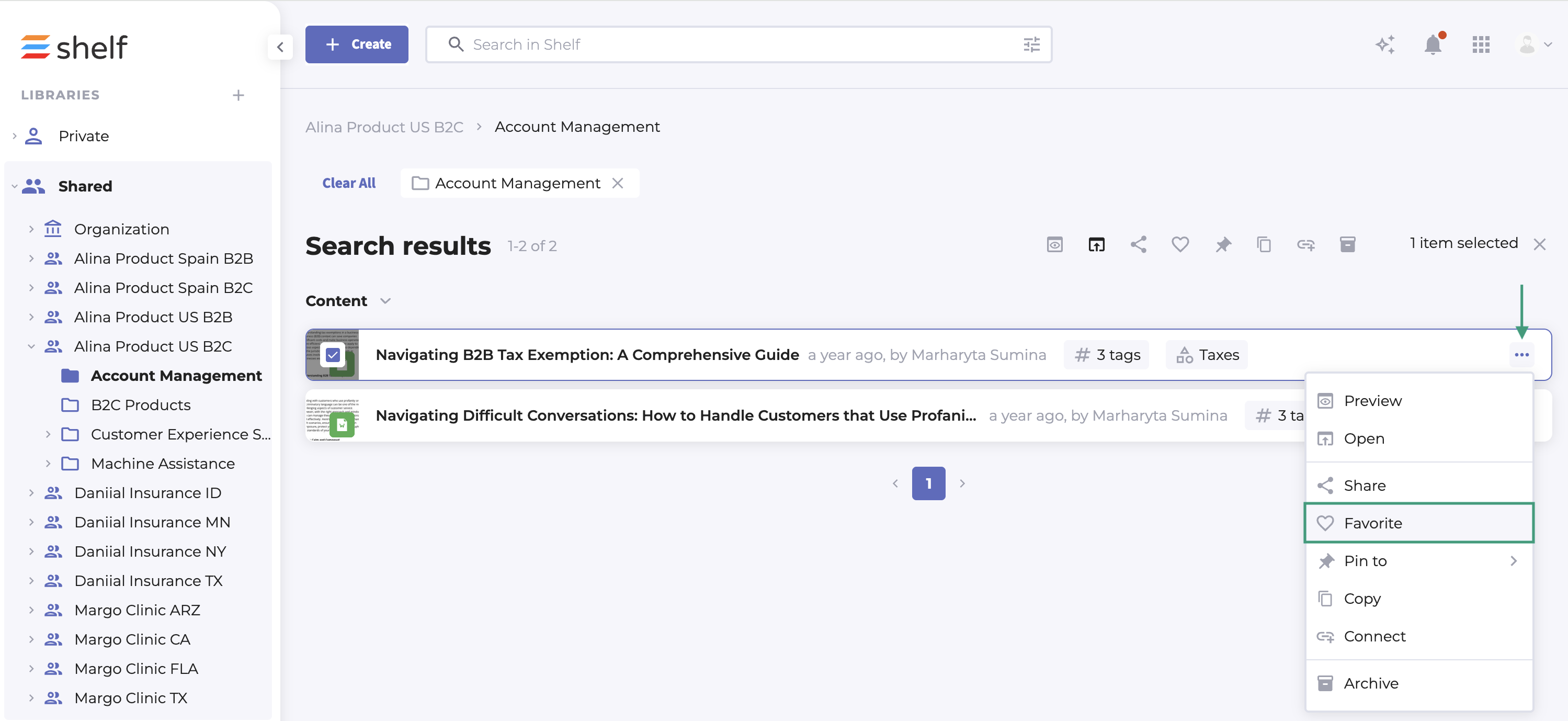The image size is (1568, 721).
Task: Click the Clear All link
Action: point(349,183)
